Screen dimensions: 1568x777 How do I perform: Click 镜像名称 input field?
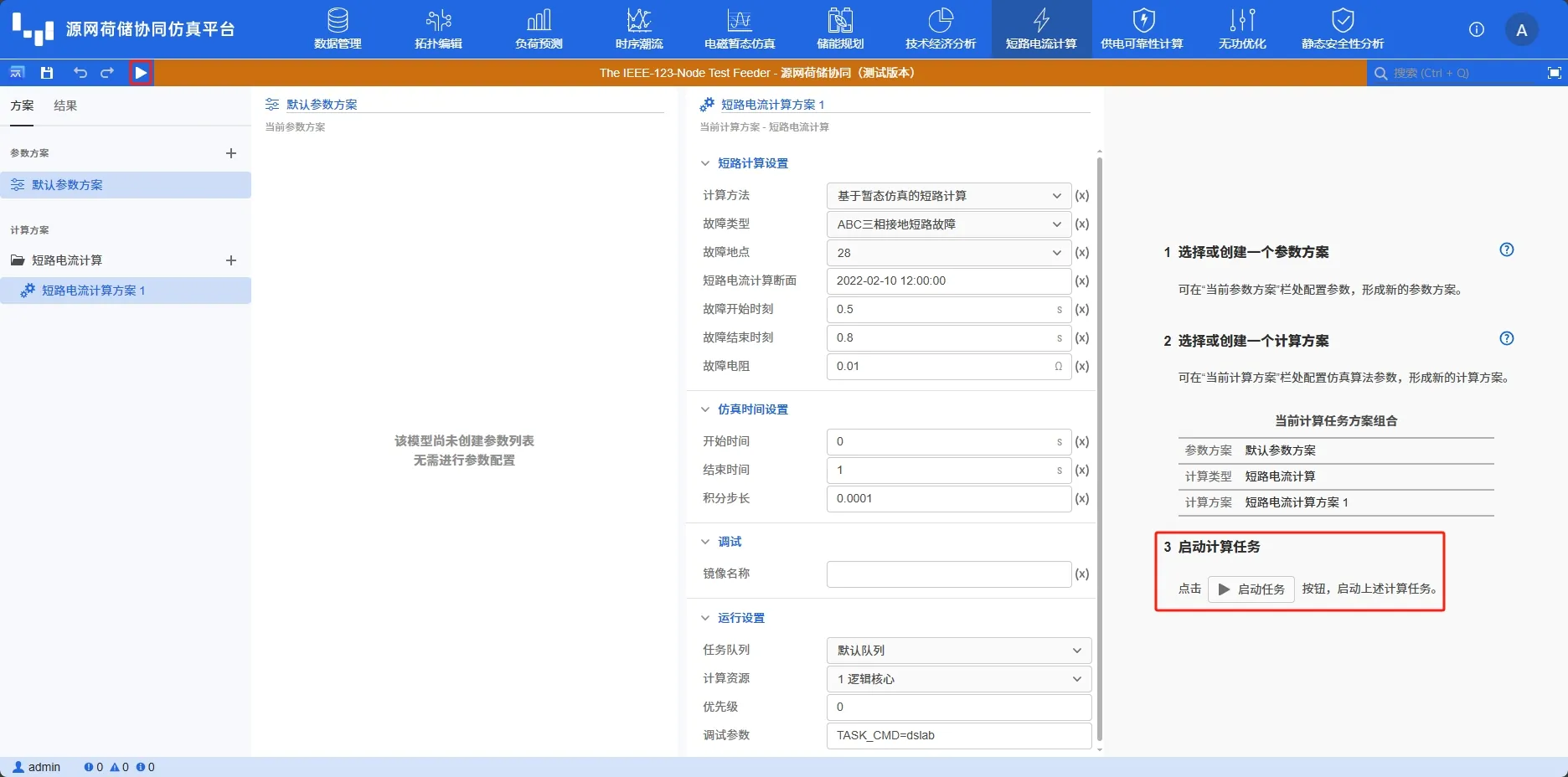pyautogui.click(x=949, y=574)
